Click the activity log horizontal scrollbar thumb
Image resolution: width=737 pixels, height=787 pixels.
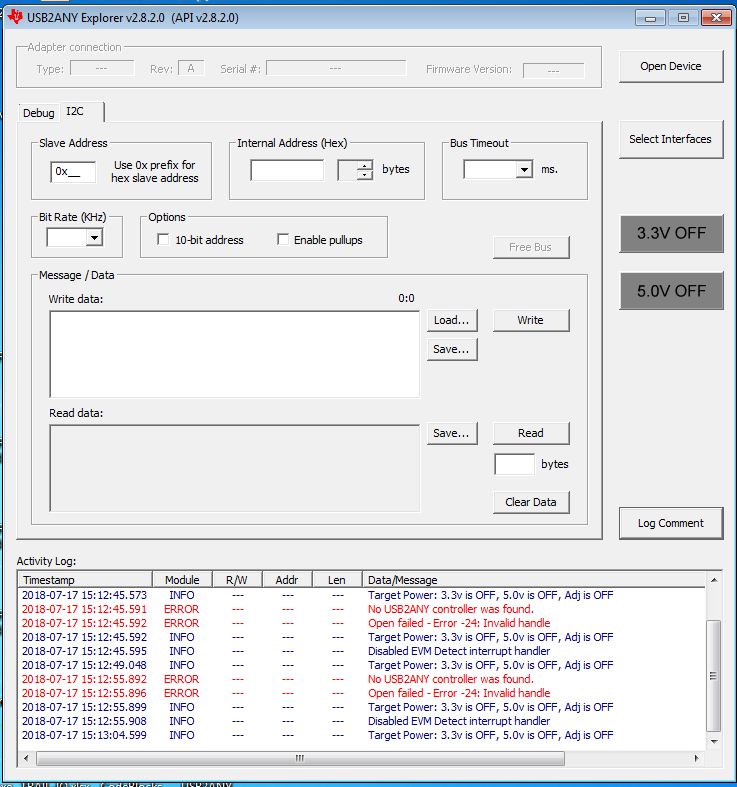pos(300,758)
